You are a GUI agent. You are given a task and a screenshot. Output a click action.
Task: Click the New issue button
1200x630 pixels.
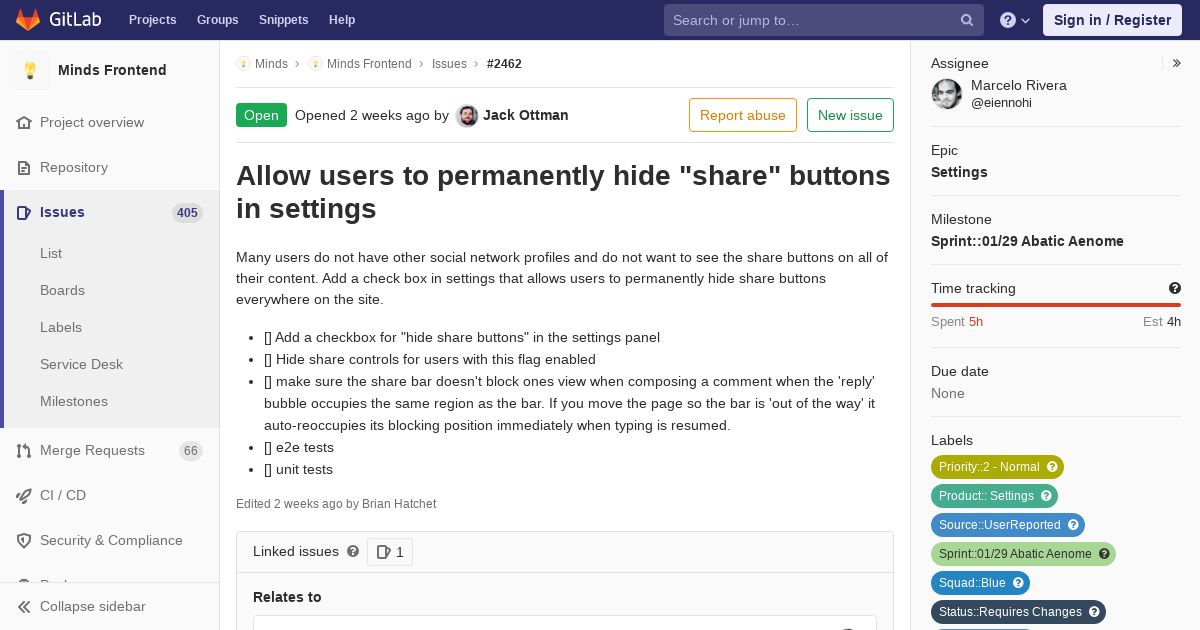850,115
